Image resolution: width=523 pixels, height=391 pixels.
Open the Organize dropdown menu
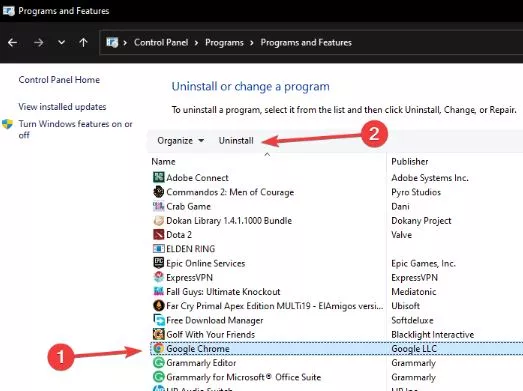(180, 140)
